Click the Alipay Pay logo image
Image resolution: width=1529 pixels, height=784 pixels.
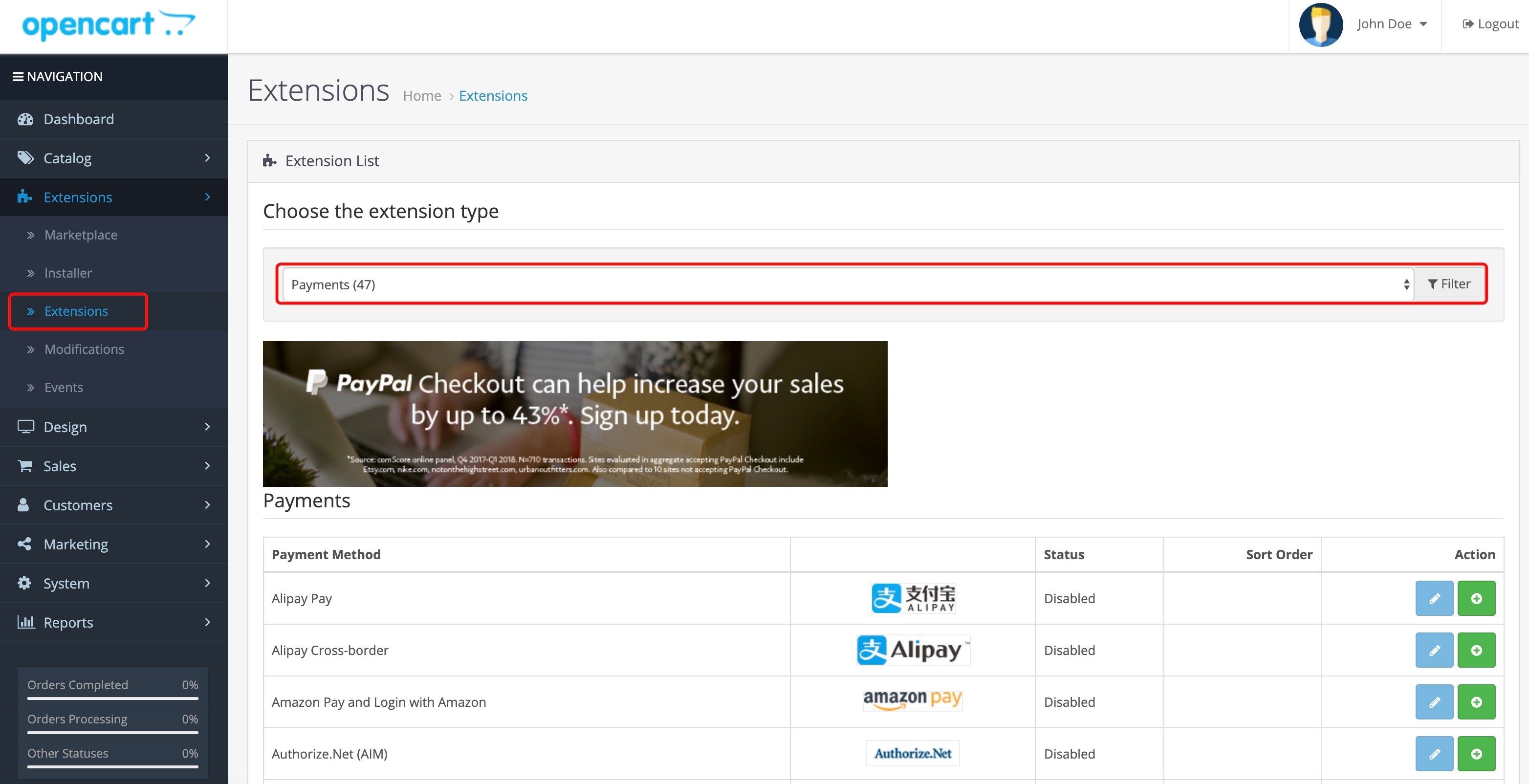tap(913, 598)
